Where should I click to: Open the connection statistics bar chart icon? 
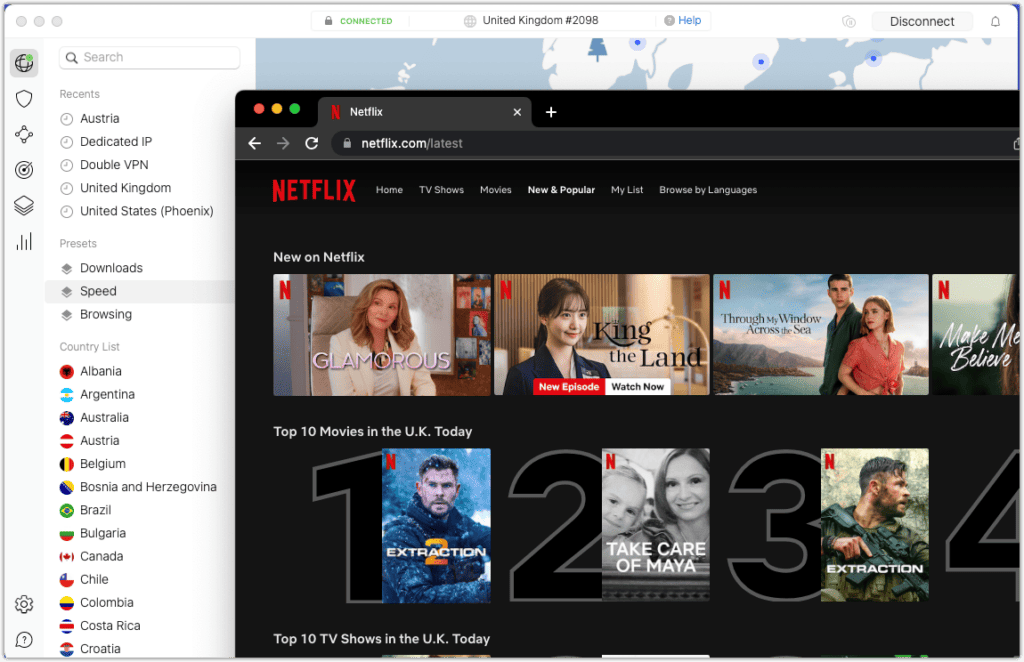coord(24,241)
